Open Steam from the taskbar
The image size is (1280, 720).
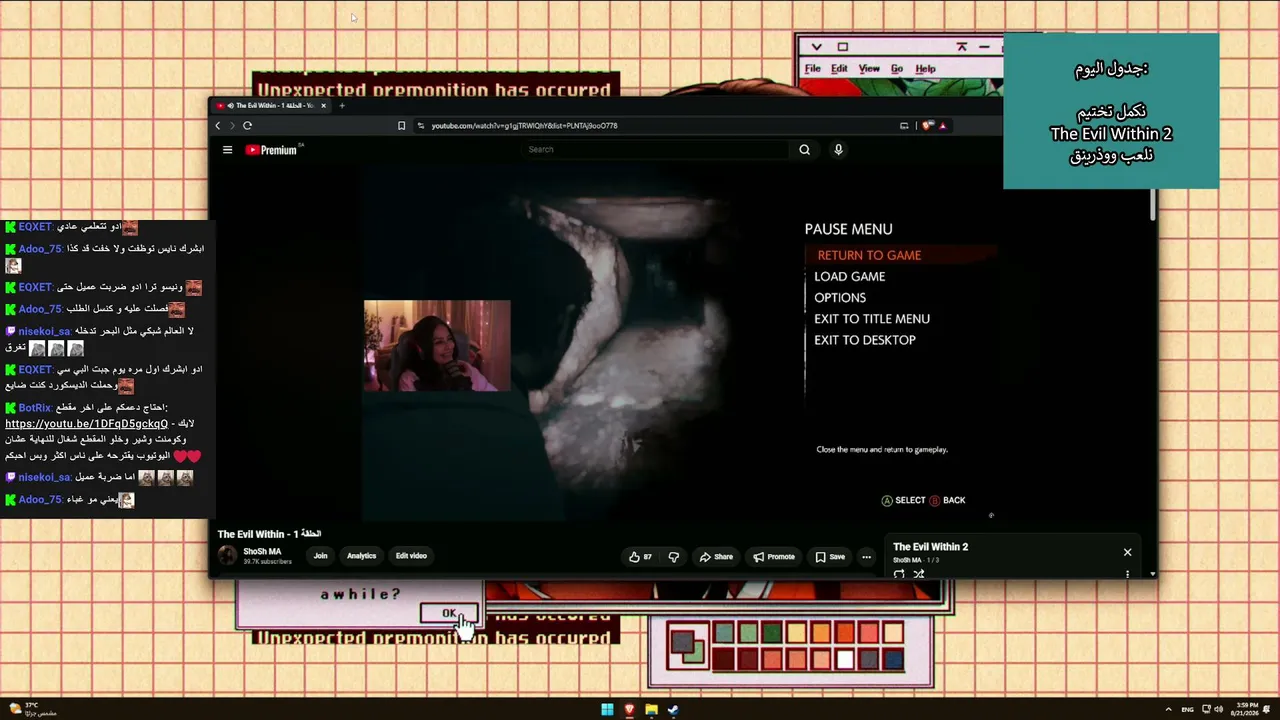[x=673, y=710]
